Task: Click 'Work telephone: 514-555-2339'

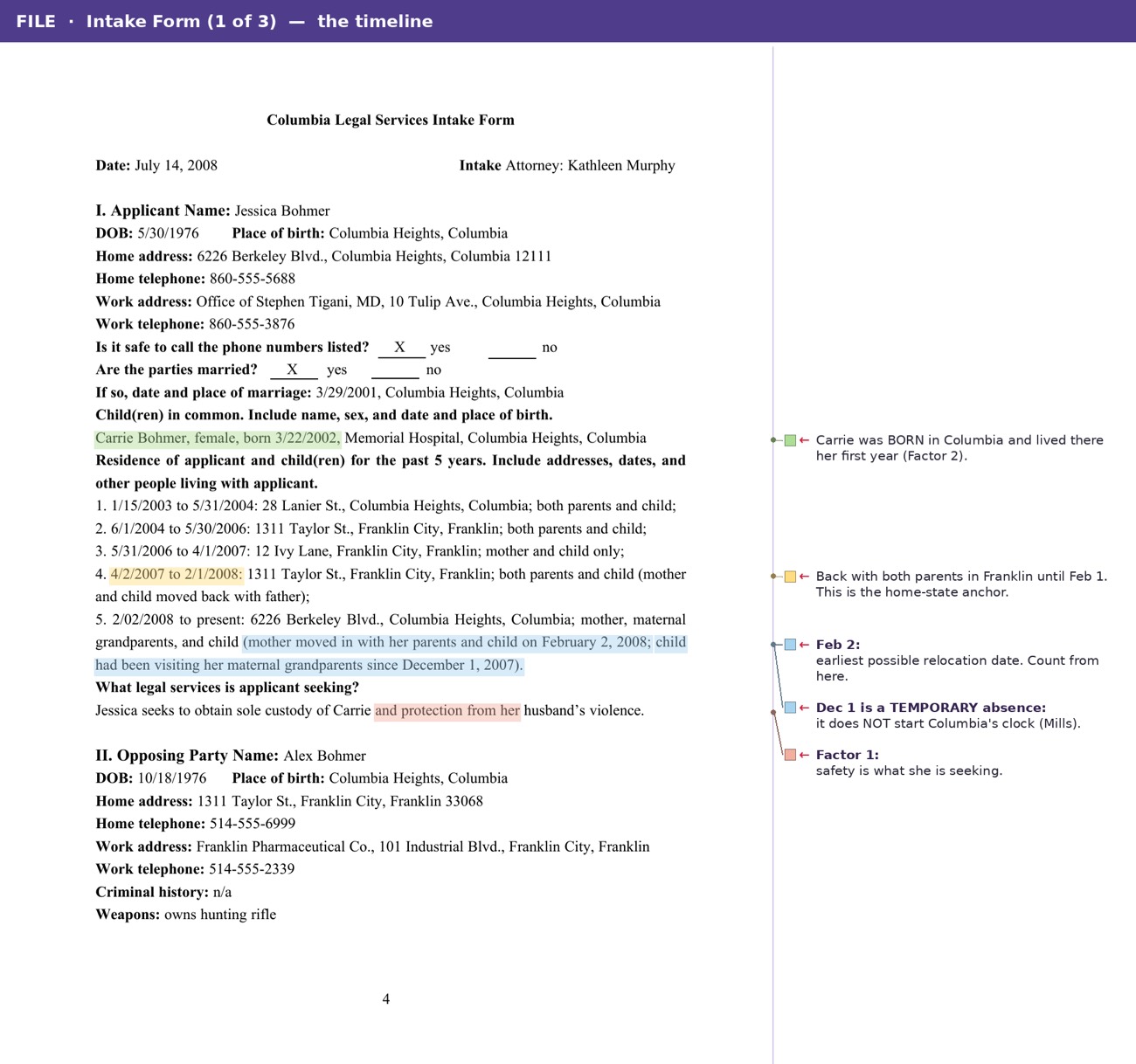Action: click(195, 869)
